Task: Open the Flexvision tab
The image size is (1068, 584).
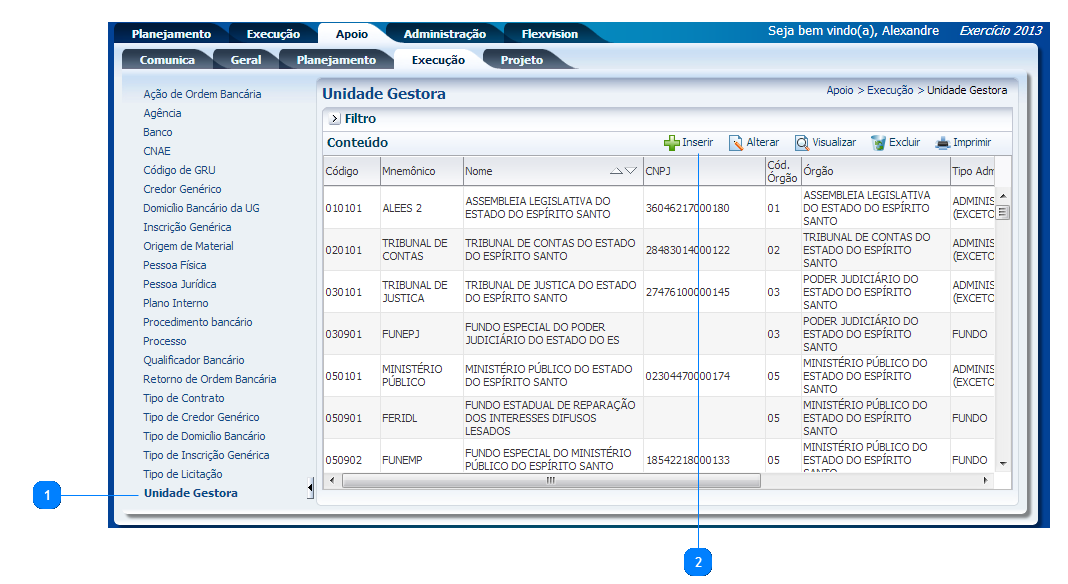Action: tap(549, 34)
